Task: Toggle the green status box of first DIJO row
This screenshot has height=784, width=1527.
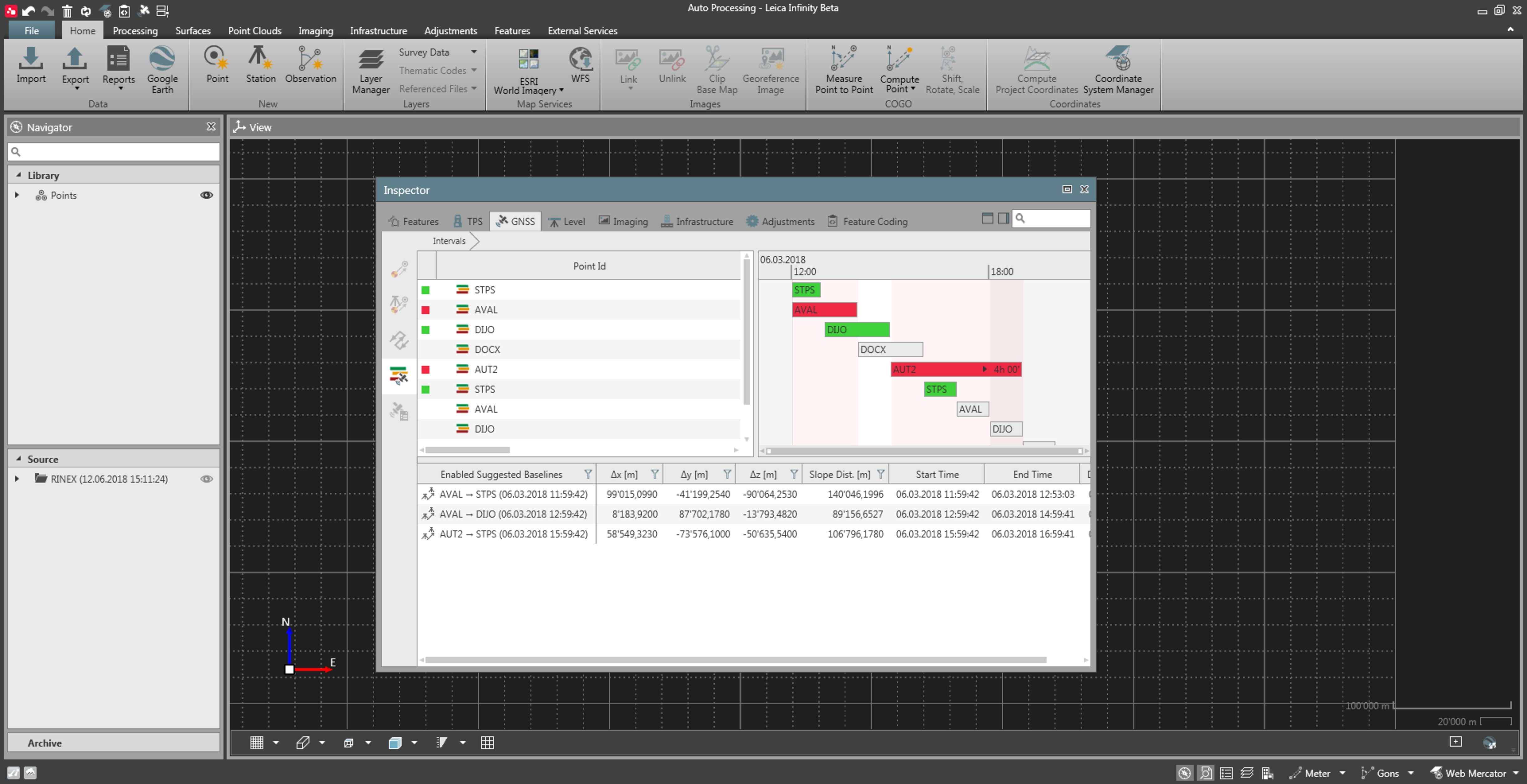Action: pyautogui.click(x=426, y=330)
